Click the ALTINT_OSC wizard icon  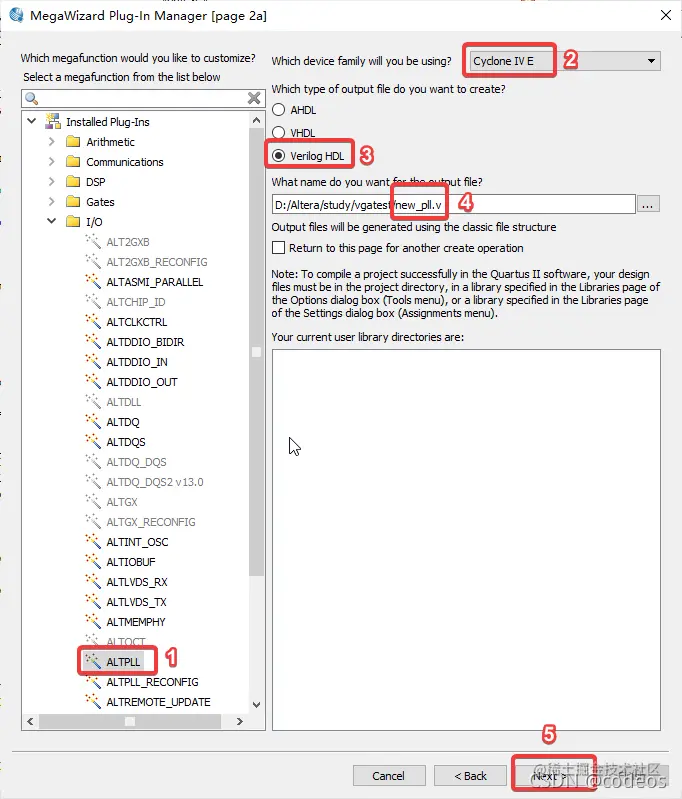(x=93, y=541)
